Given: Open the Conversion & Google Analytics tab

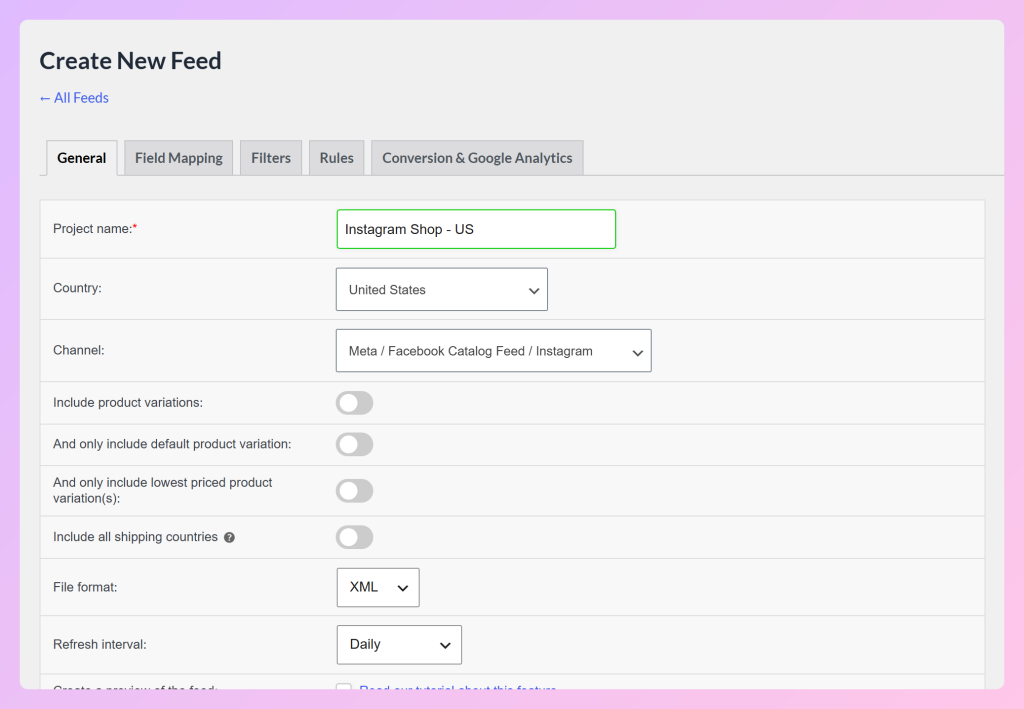Looking at the screenshot, I should coord(477,158).
